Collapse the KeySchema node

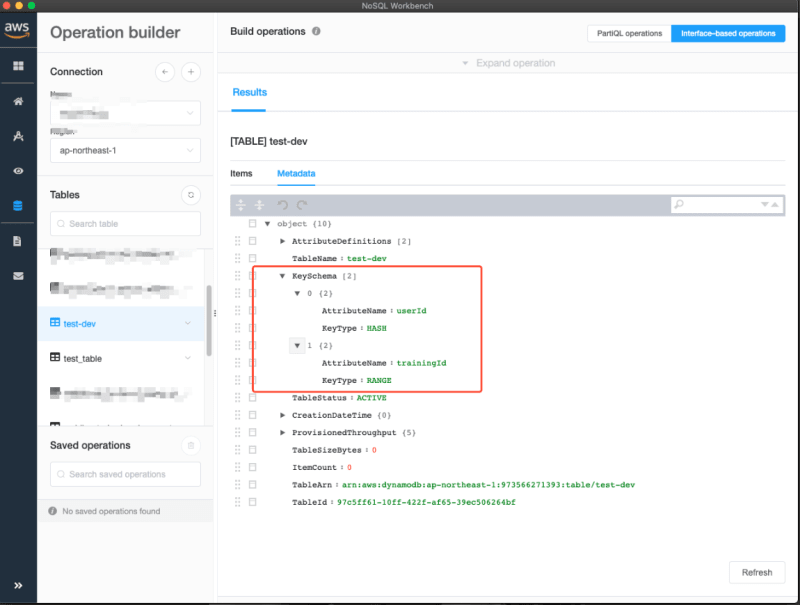click(x=282, y=276)
